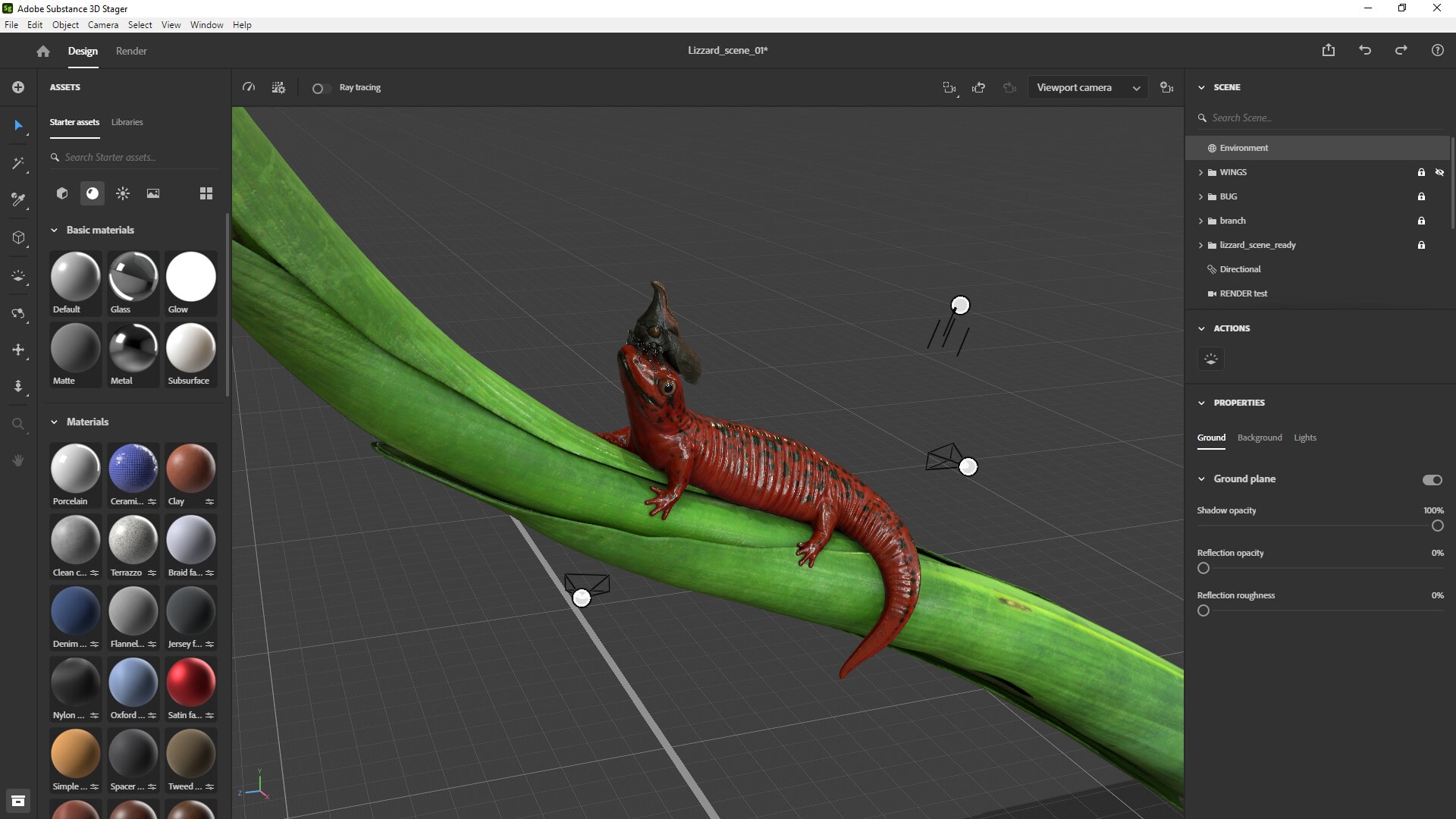
Task: Click the frame selection camera icon
Action: tap(949, 88)
